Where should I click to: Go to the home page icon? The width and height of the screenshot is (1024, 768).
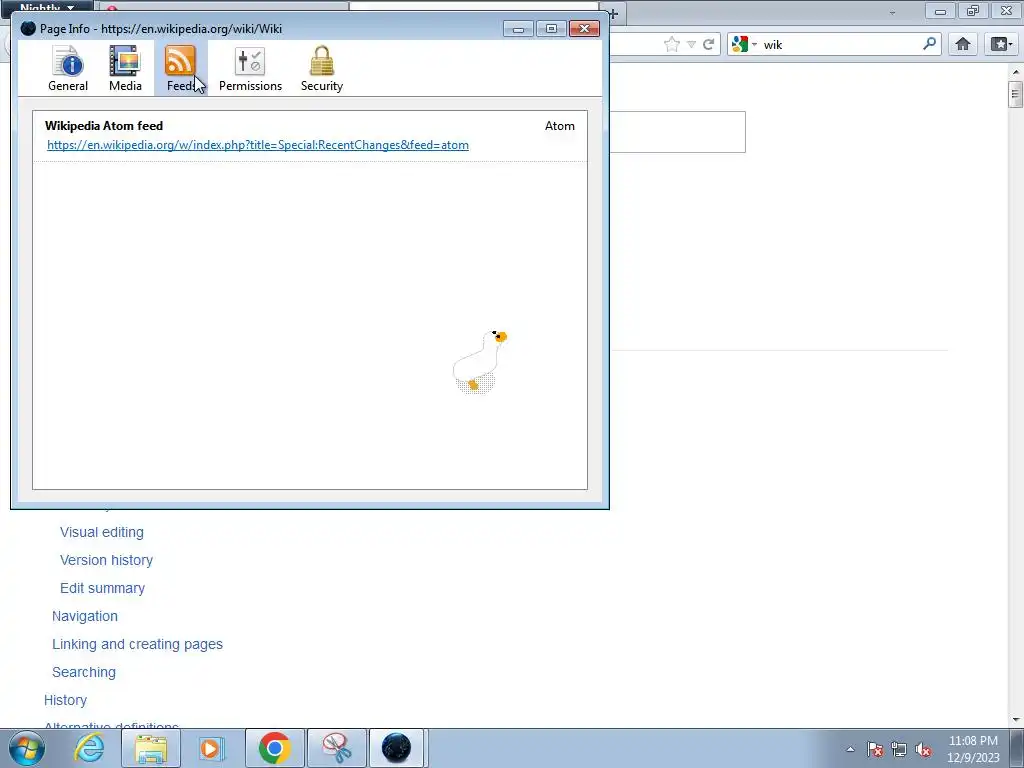[x=963, y=44]
